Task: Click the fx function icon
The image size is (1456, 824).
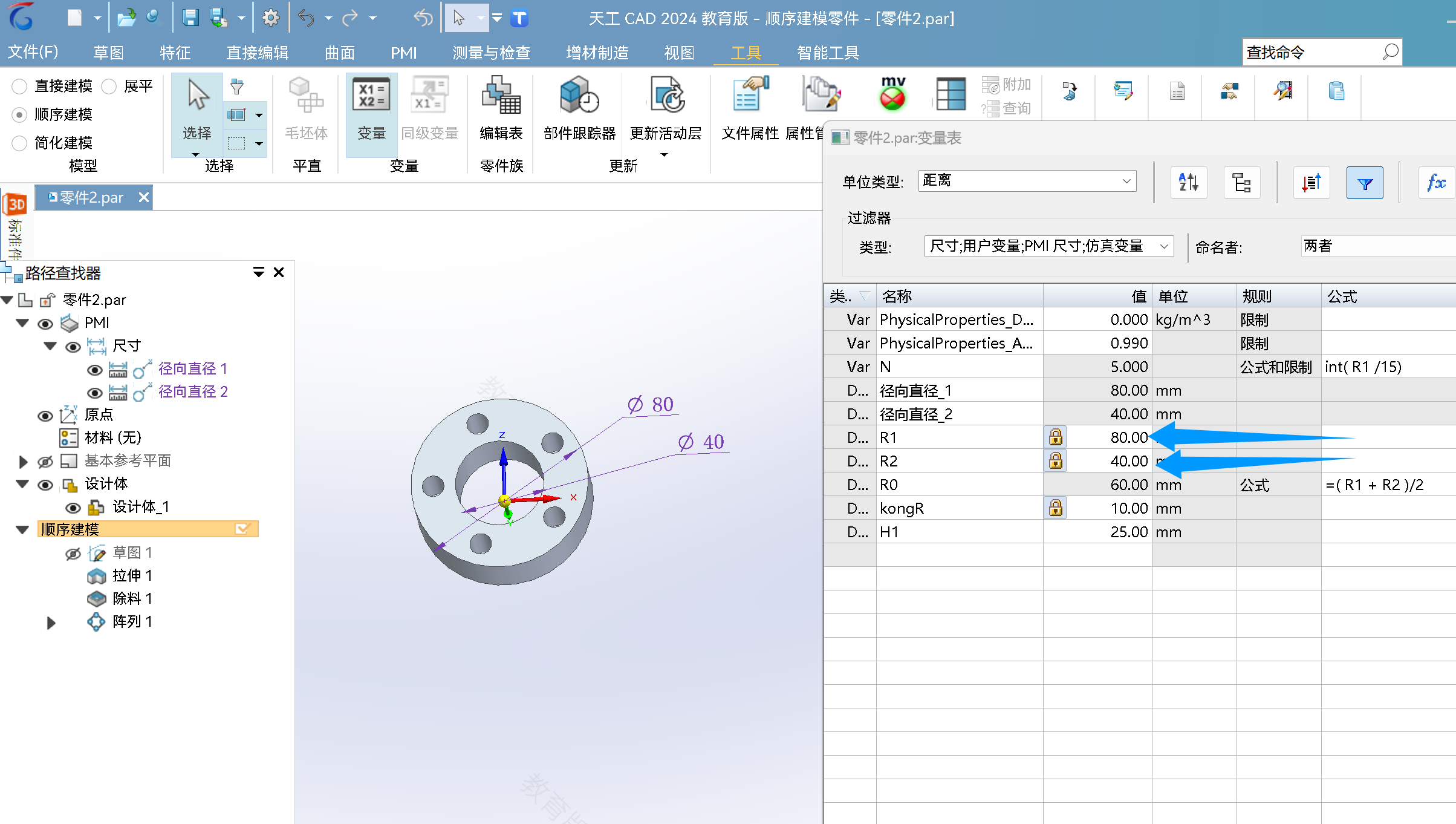Action: click(1436, 182)
